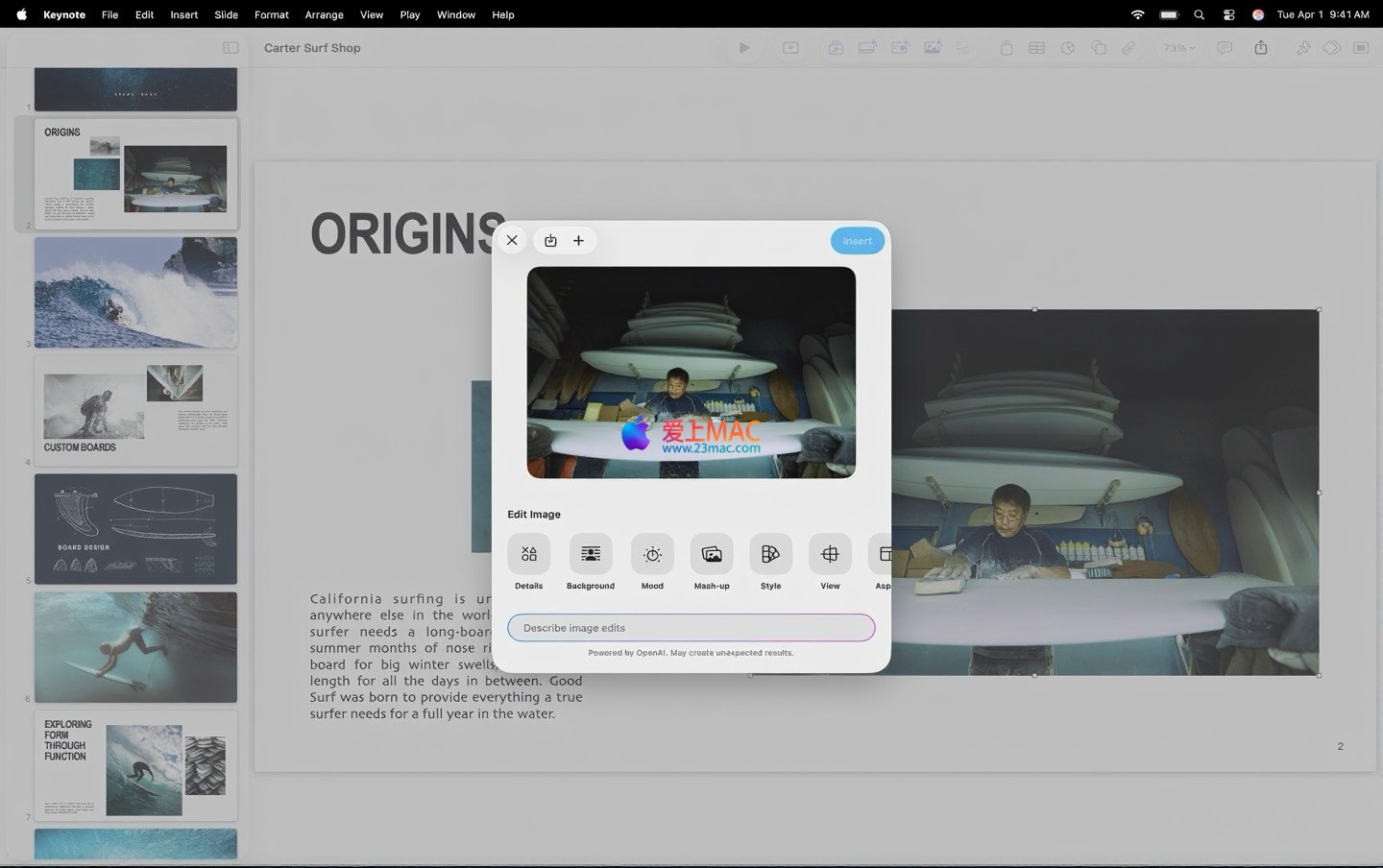
Task: Open the Arrange menu
Action: tap(324, 14)
